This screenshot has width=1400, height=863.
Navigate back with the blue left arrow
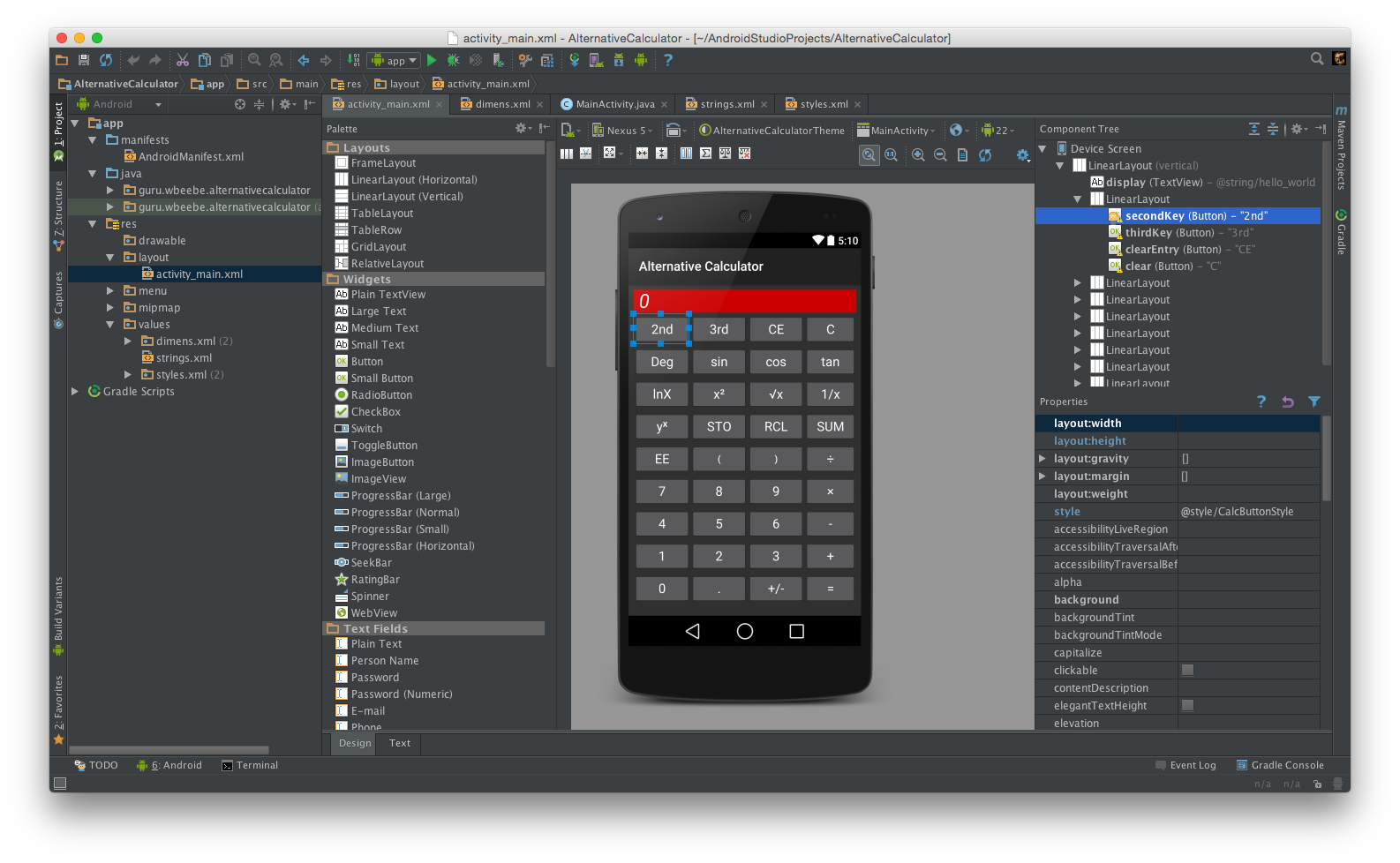coord(304,60)
